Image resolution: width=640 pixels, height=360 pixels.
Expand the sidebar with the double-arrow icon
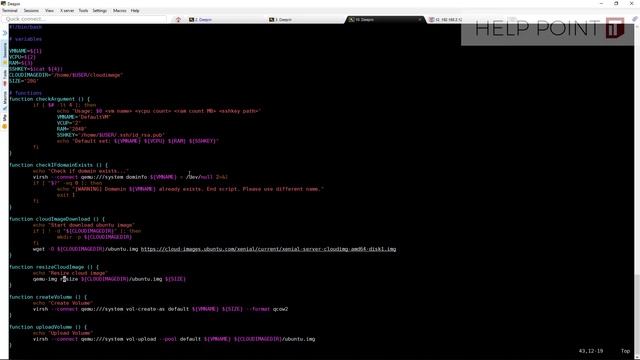(5, 33)
